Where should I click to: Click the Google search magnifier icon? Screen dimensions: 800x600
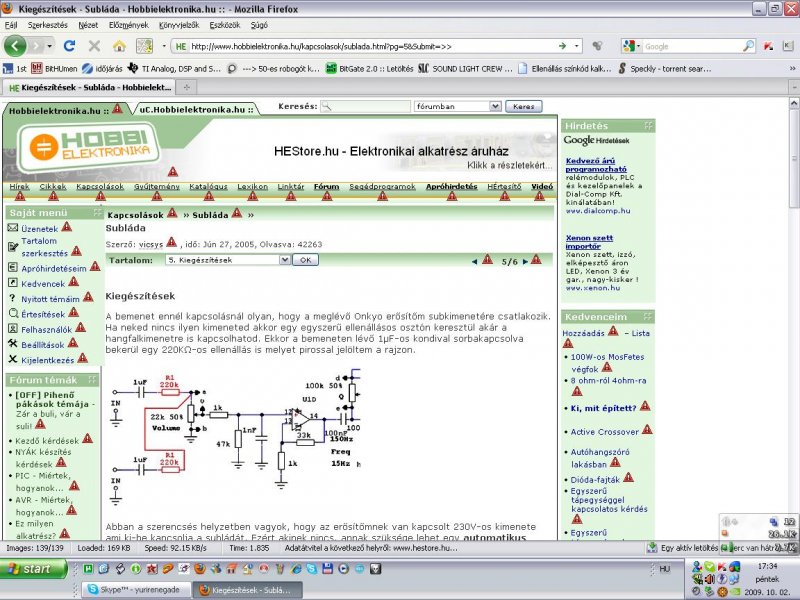click(748, 46)
